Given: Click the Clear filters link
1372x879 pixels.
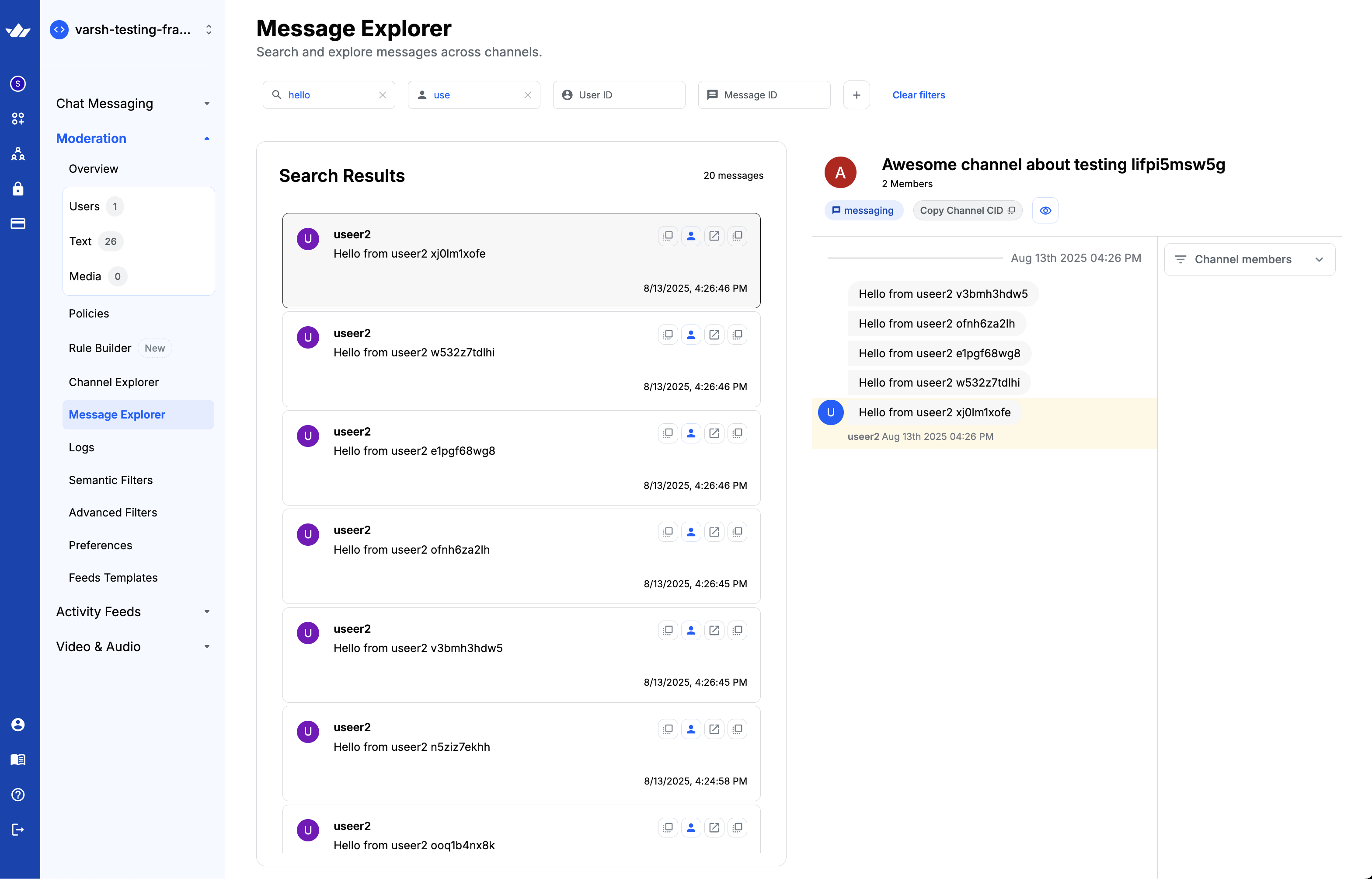Looking at the screenshot, I should [x=919, y=95].
